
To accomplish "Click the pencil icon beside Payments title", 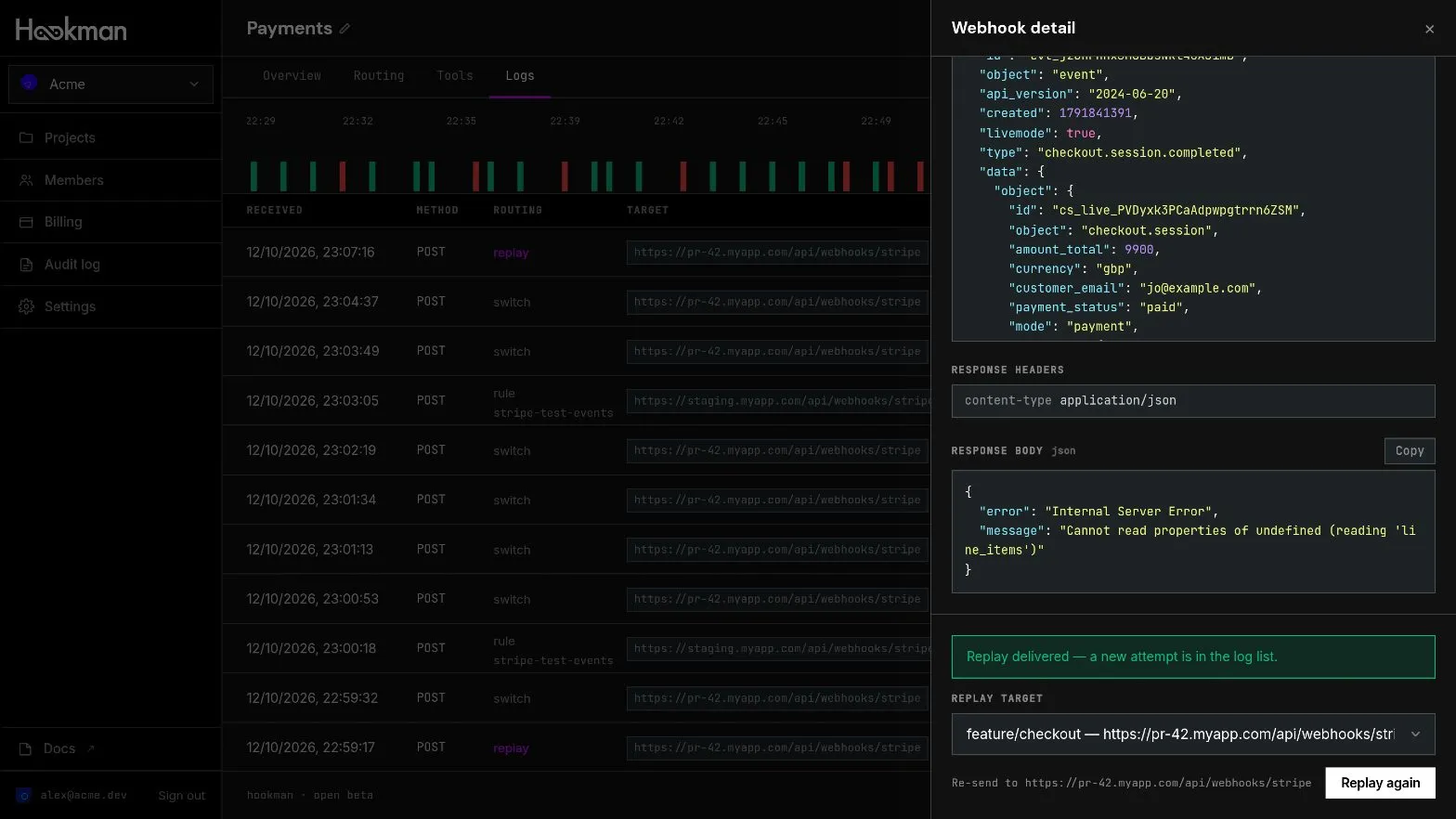I will [344, 29].
